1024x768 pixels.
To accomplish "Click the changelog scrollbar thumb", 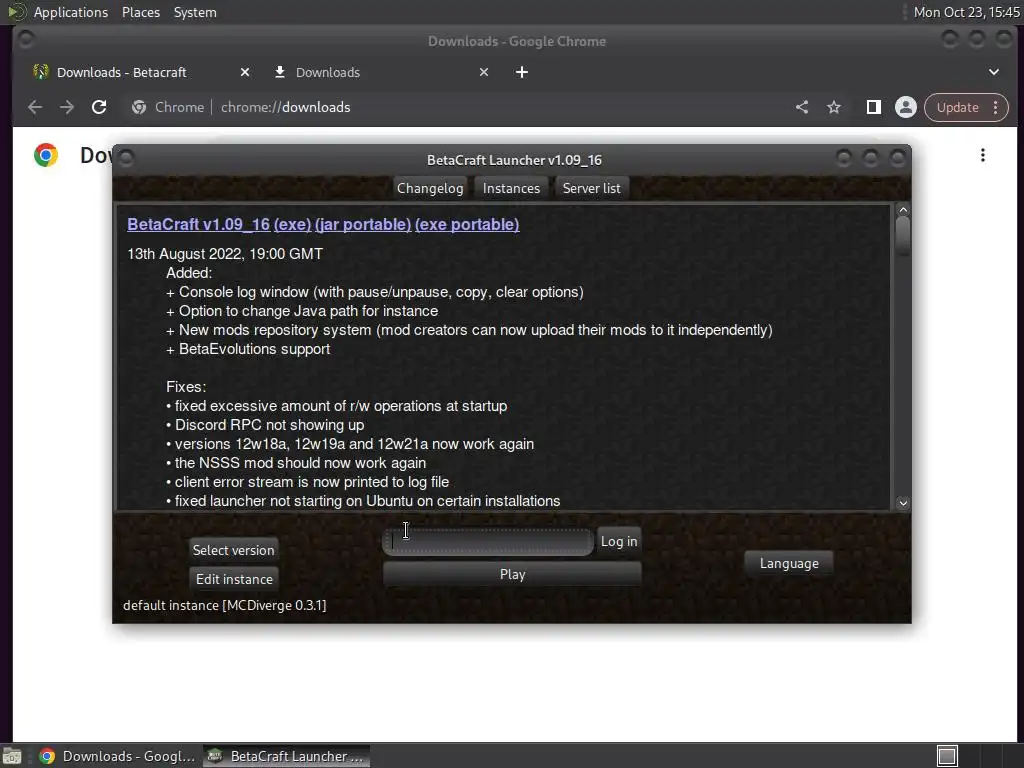I will point(903,236).
